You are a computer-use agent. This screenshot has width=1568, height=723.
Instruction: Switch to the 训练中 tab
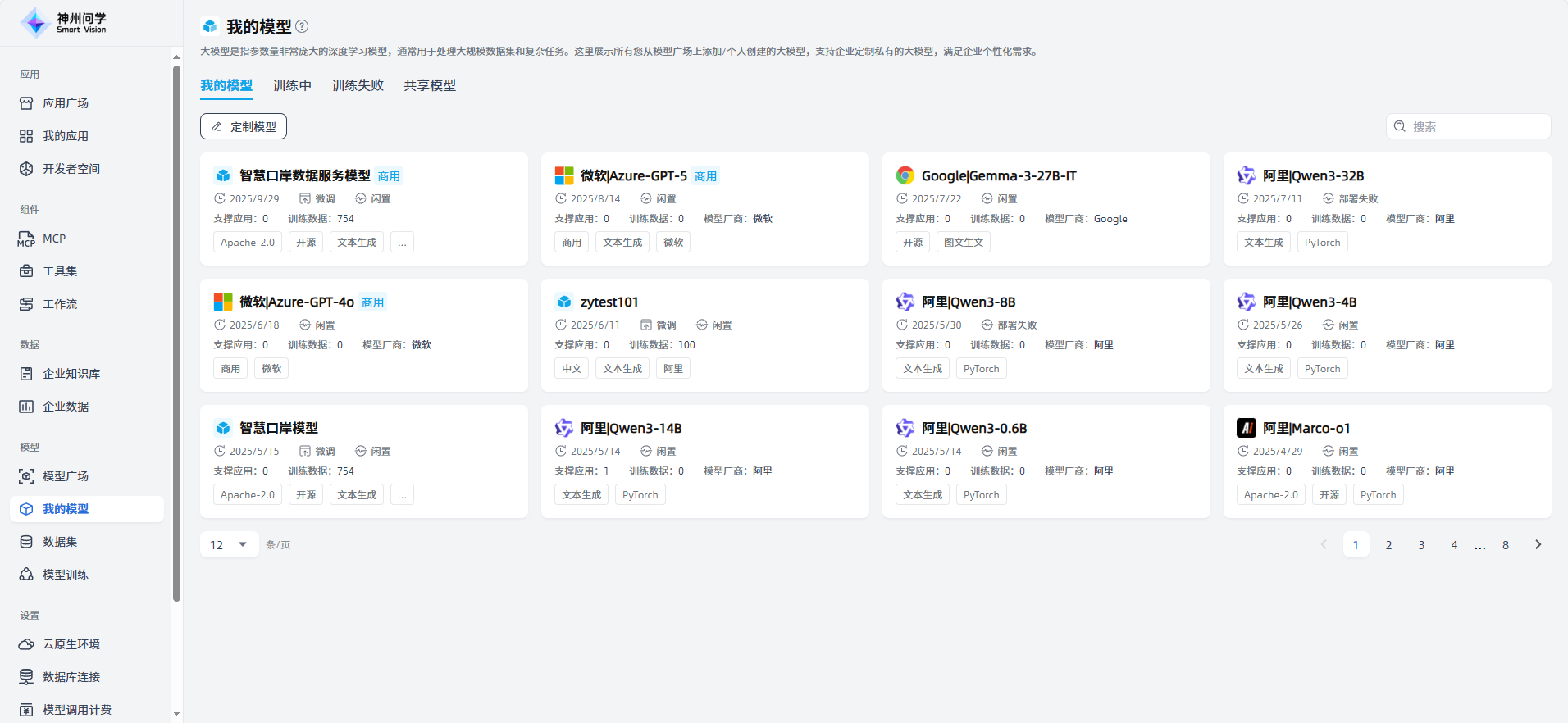pos(292,85)
